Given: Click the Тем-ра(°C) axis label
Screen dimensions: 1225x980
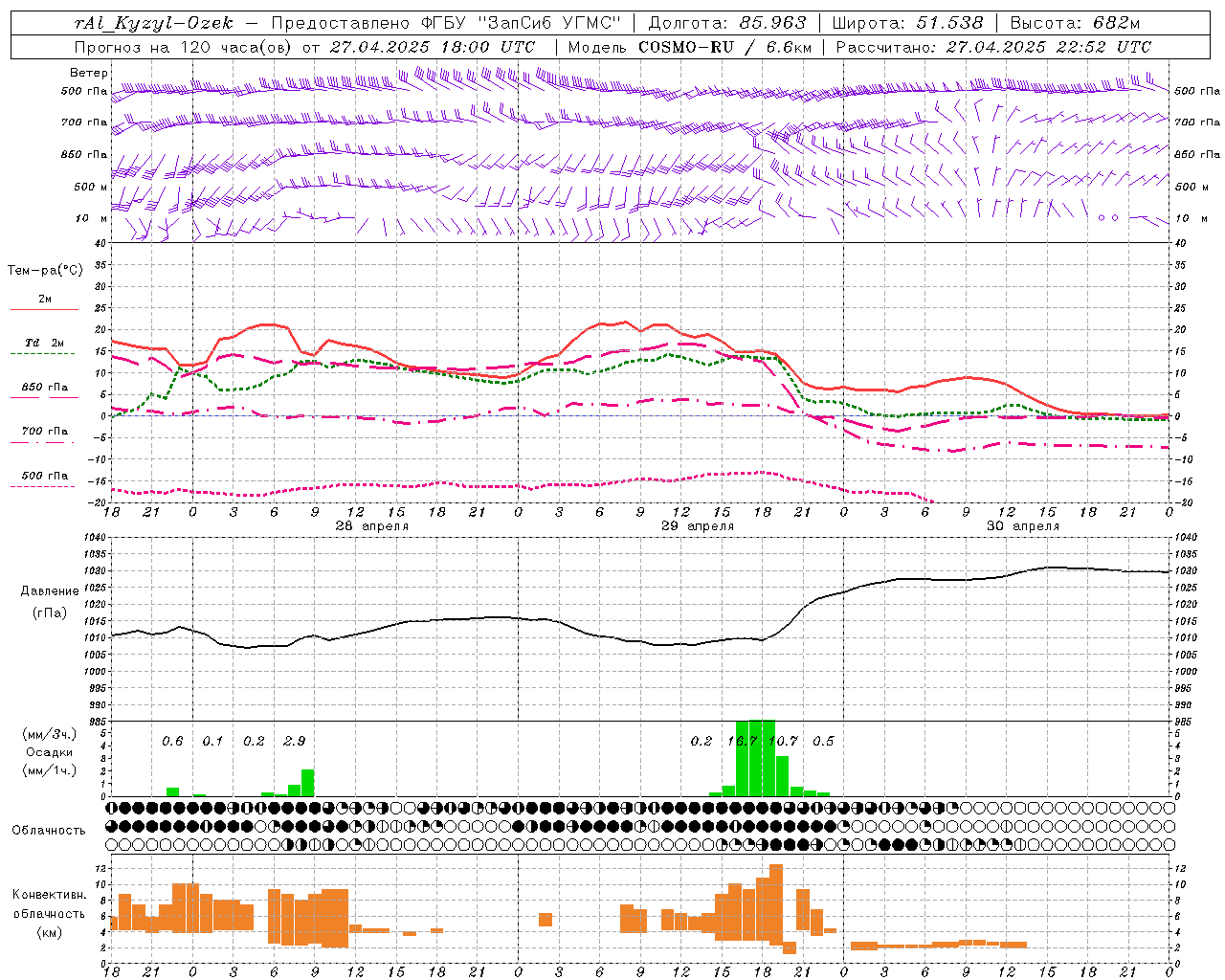Looking at the screenshot, I should click(45, 271).
